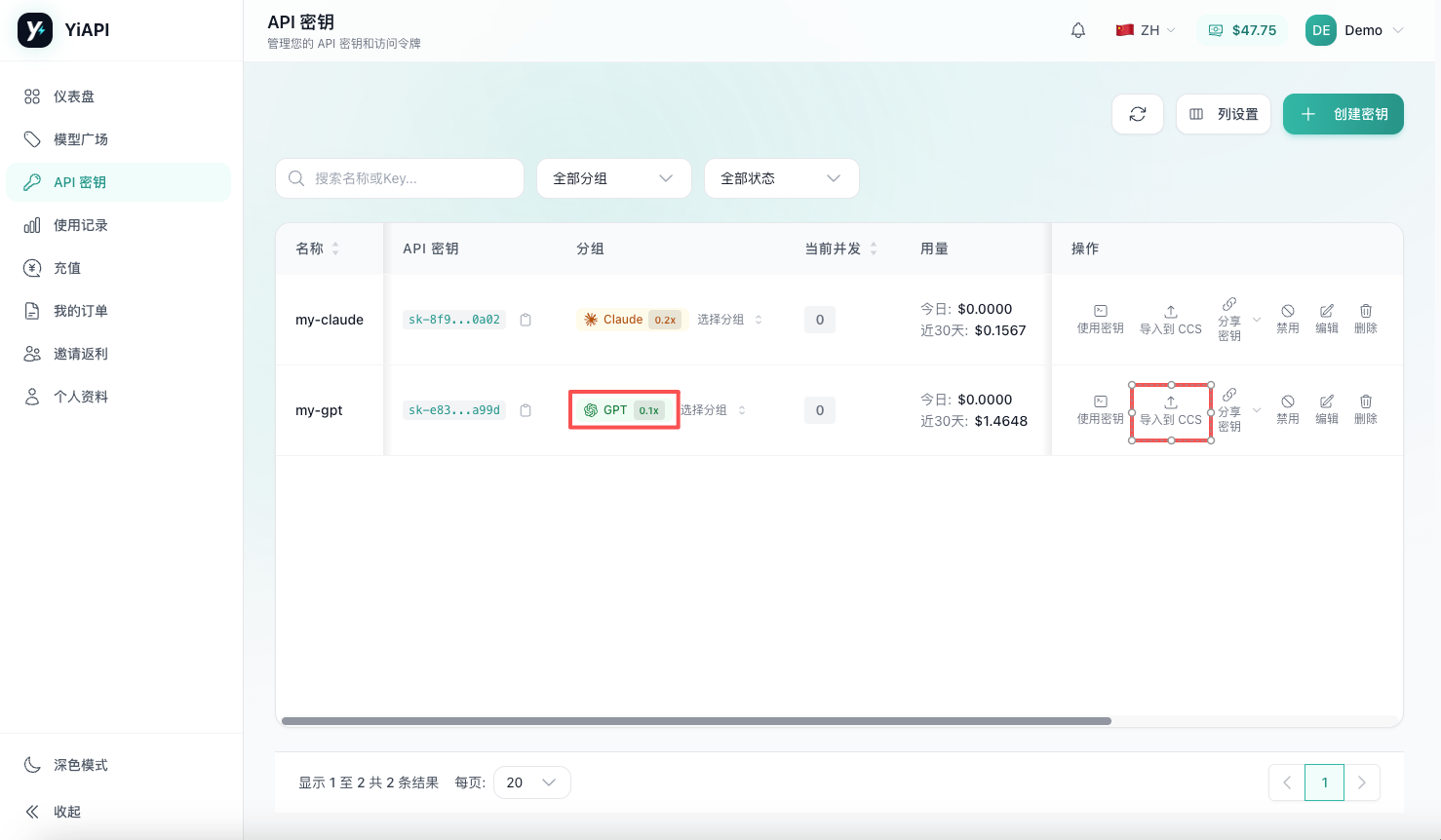Click the 创建密钥 button
1441x840 pixels.
[1344, 114]
